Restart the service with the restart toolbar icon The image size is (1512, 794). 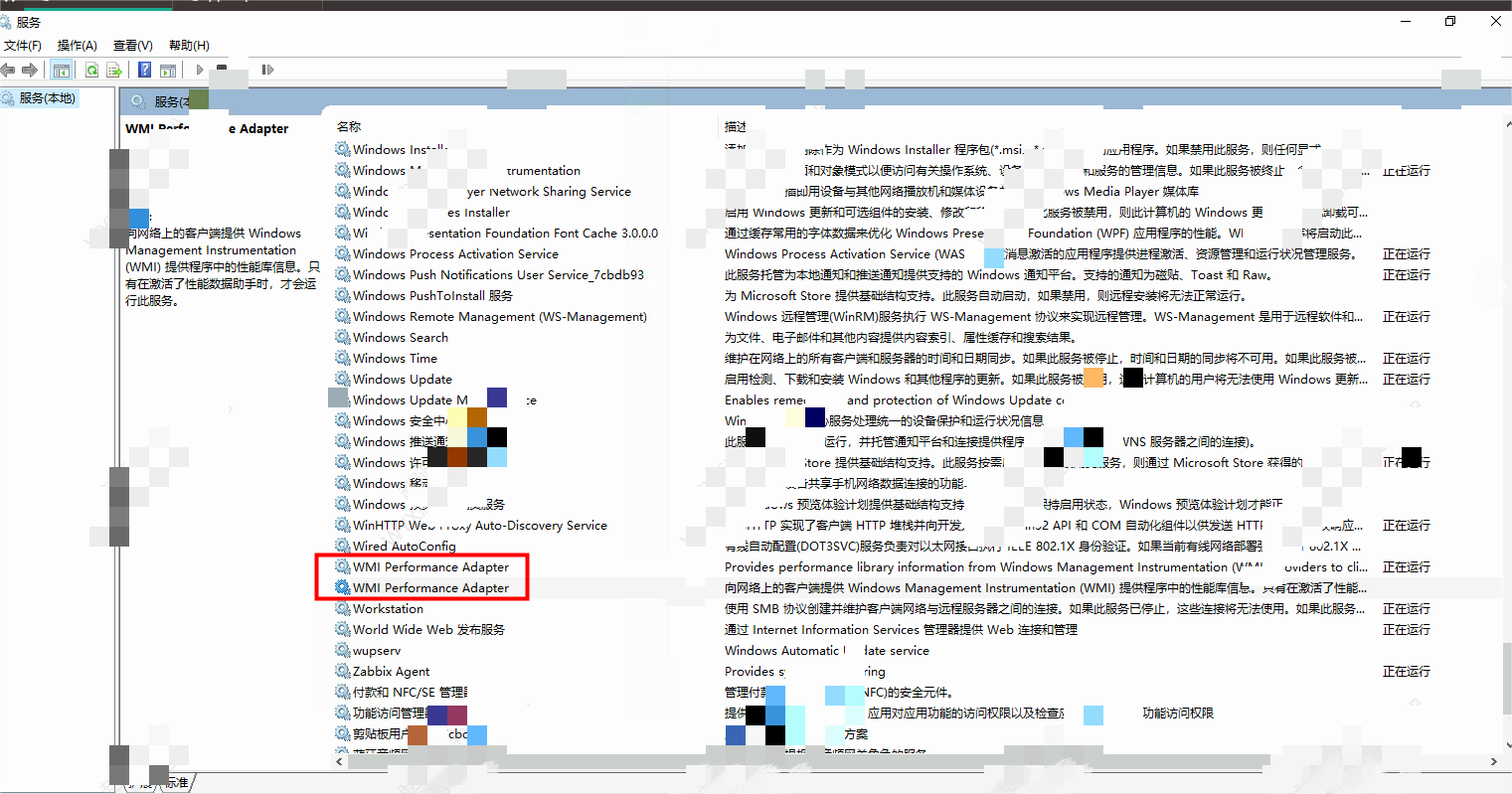[267, 70]
